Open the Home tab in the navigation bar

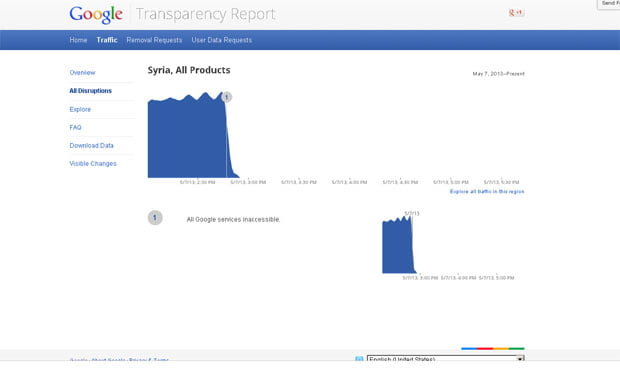pyautogui.click(x=78, y=40)
